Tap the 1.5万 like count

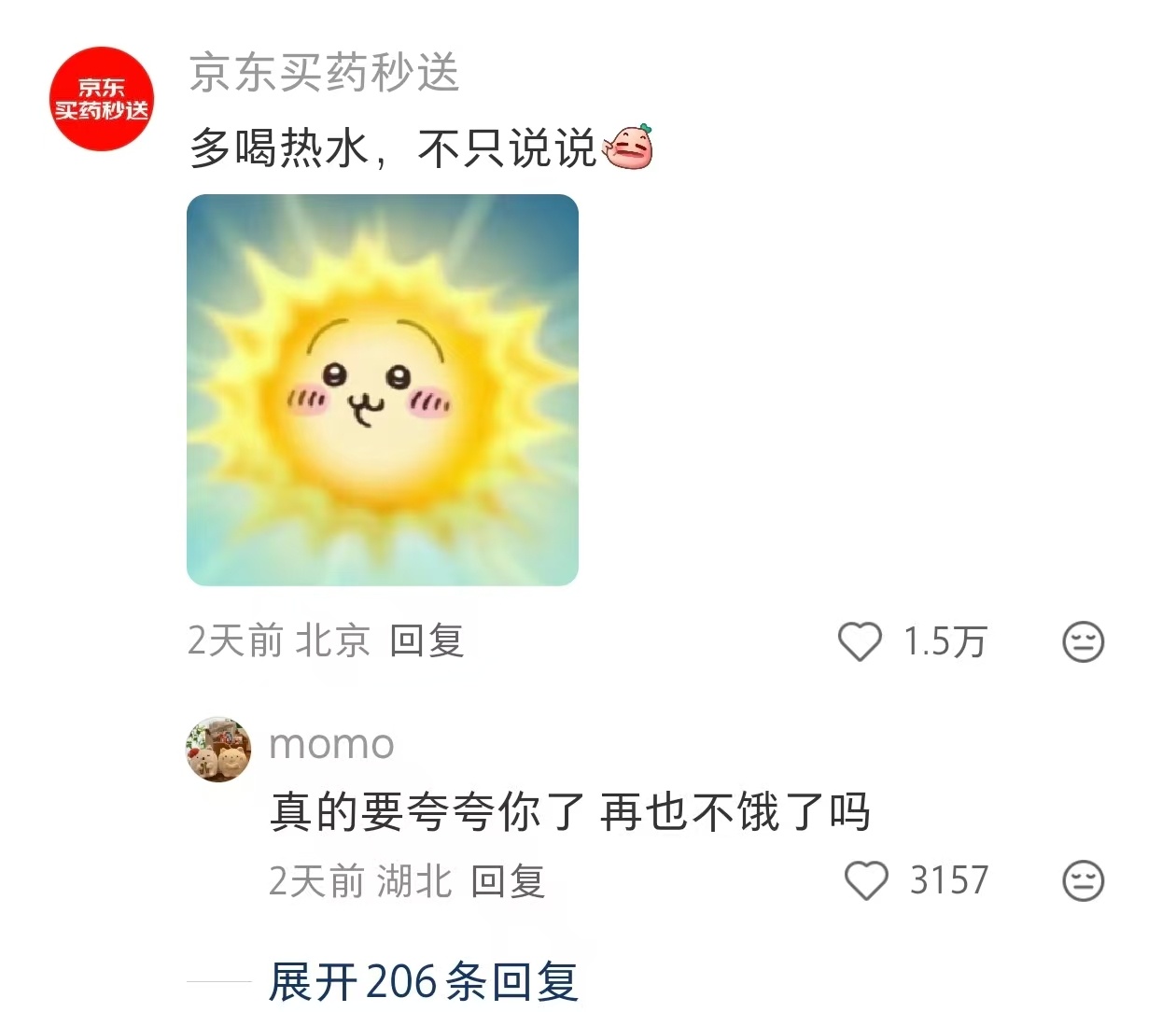coord(945,642)
